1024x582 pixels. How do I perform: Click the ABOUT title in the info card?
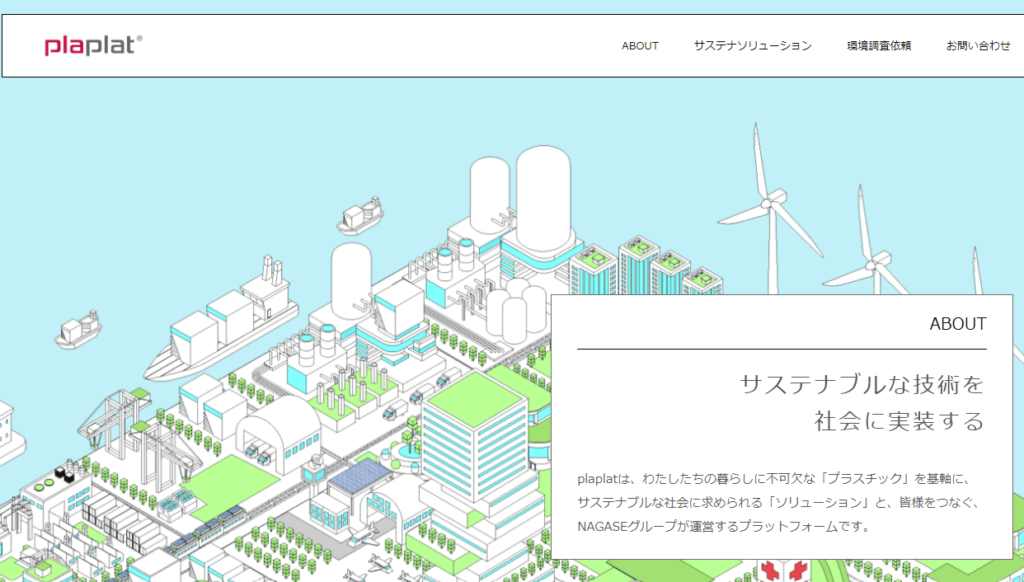coord(957,324)
